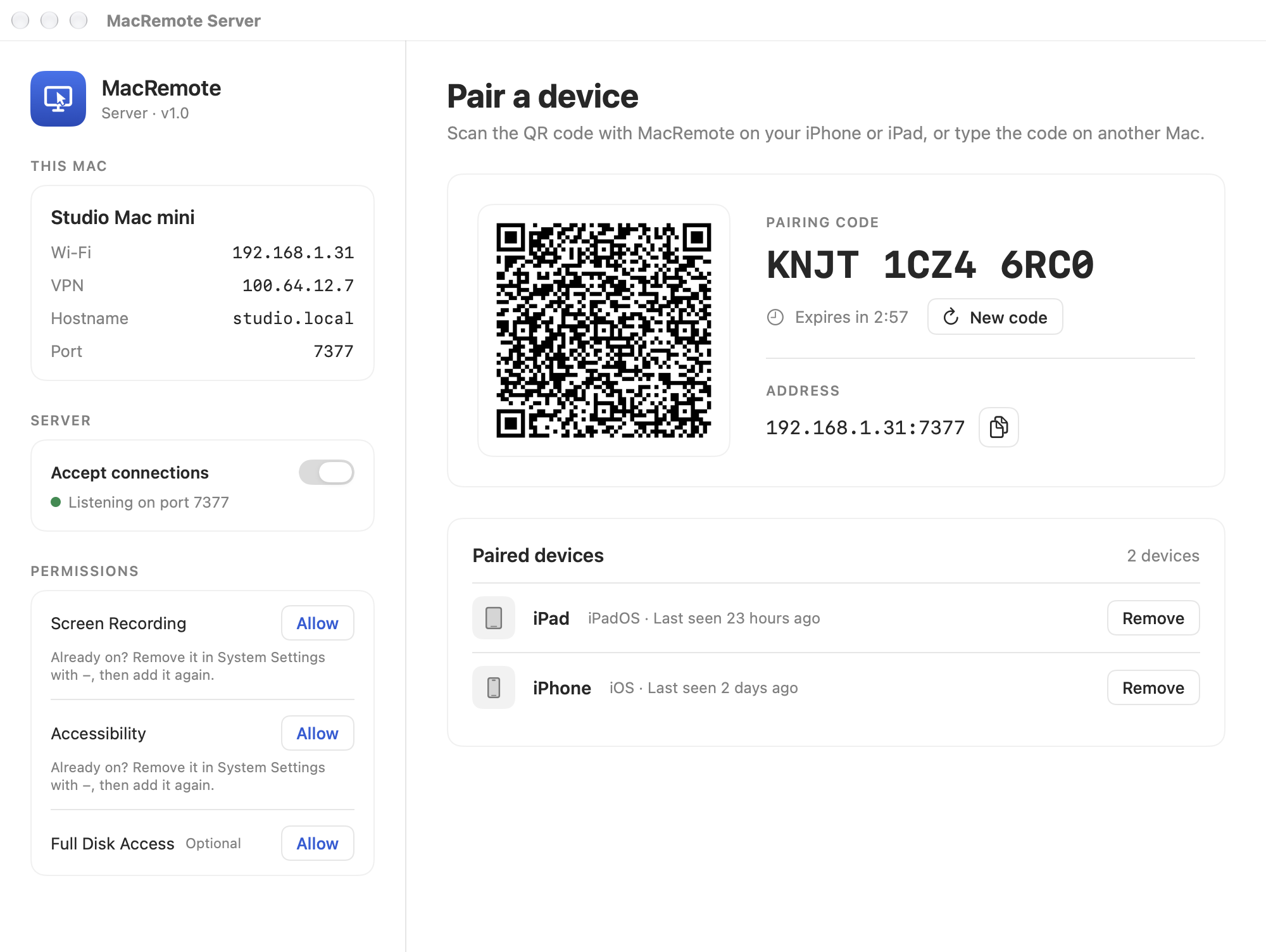Click the iPad device icon
The height and width of the screenshot is (952, 1266).
494,618
